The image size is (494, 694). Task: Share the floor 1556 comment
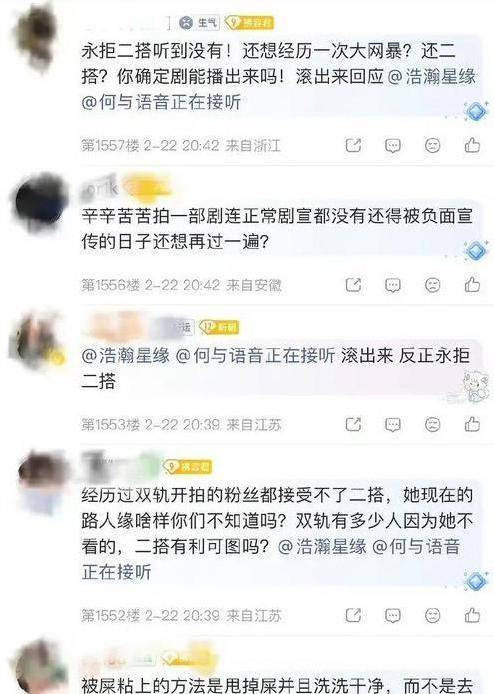click(353, 285)
